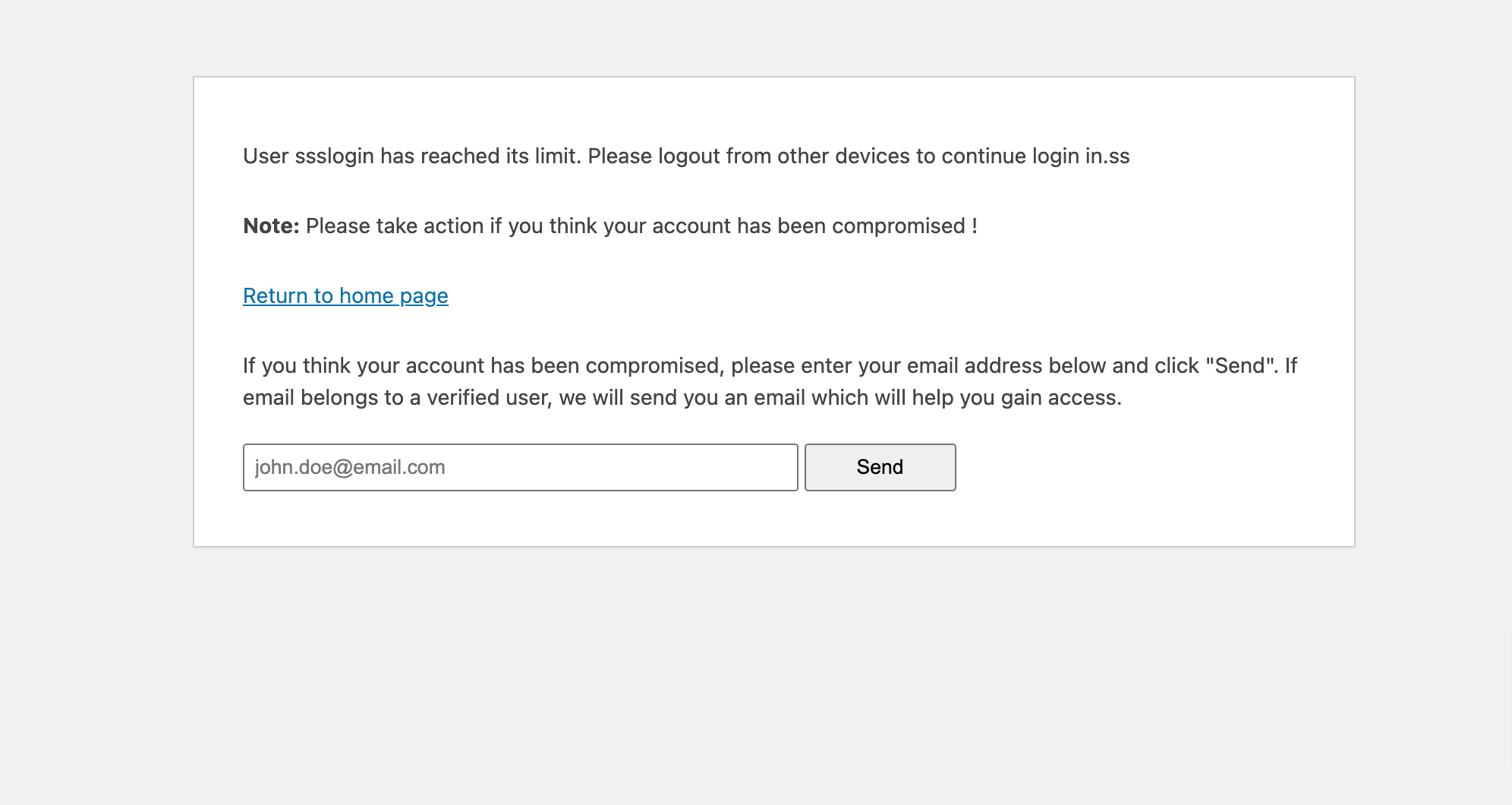Submit the email form with Send
1512x805 pixels.
click(880, 467)
